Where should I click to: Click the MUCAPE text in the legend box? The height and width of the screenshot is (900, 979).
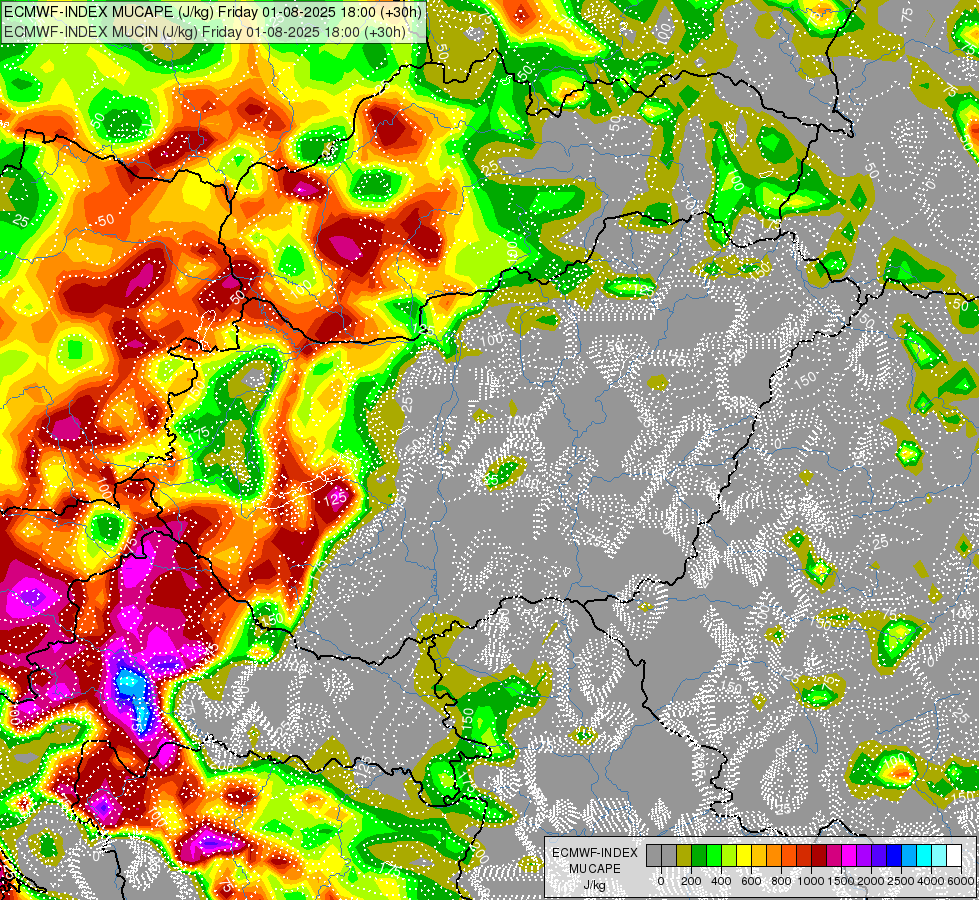(595, 869)
